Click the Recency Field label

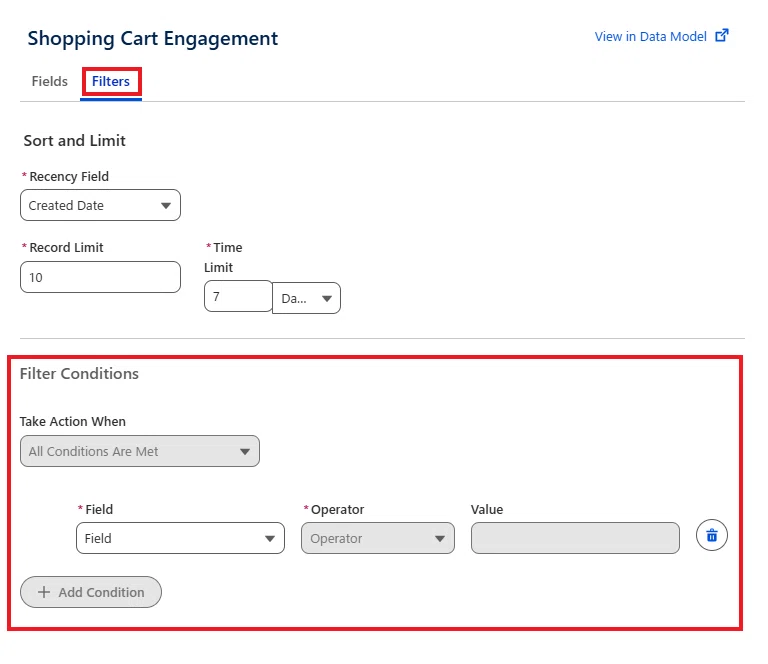(69, 177)
